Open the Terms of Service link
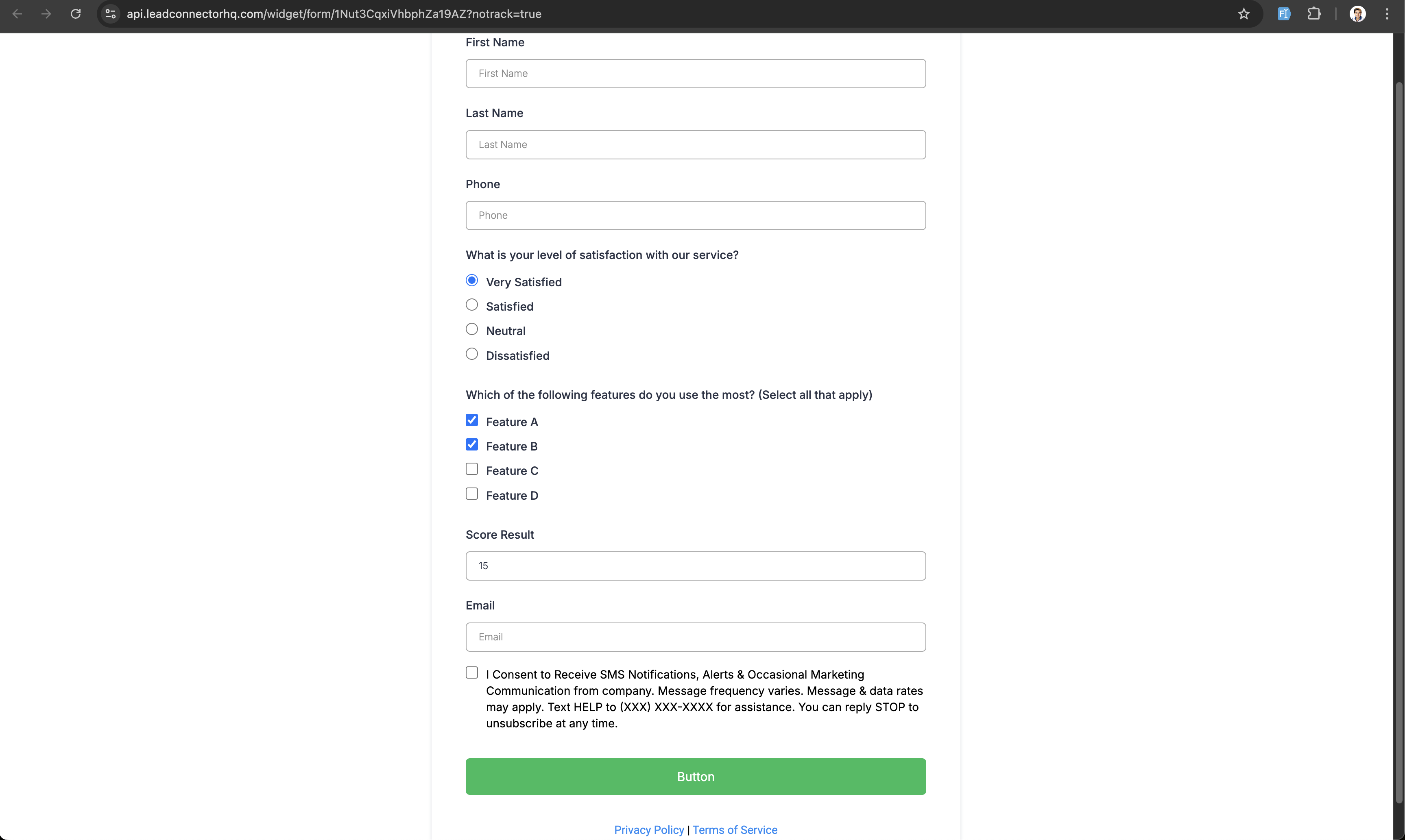The height and width of the screenshot is (840, 1405). [735, 830]
